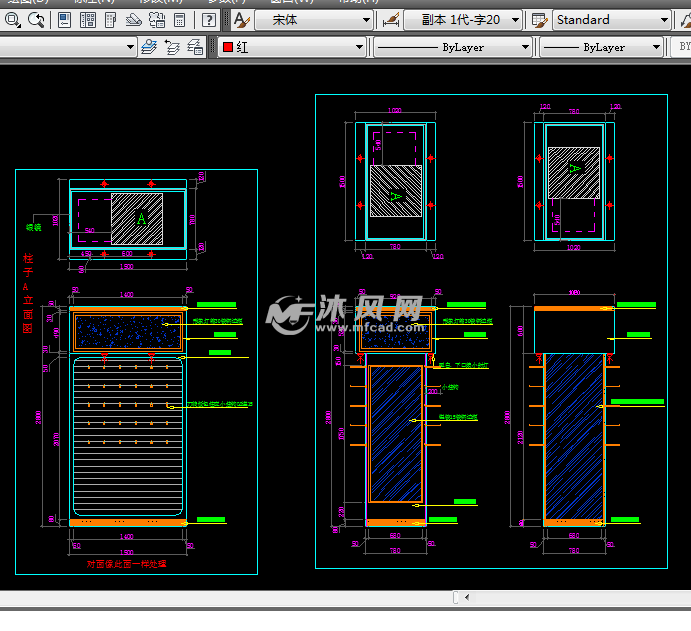Select the red text 对面像此面一样处理
This screenshot has width=691, height=631.
[x=126, y=564]
